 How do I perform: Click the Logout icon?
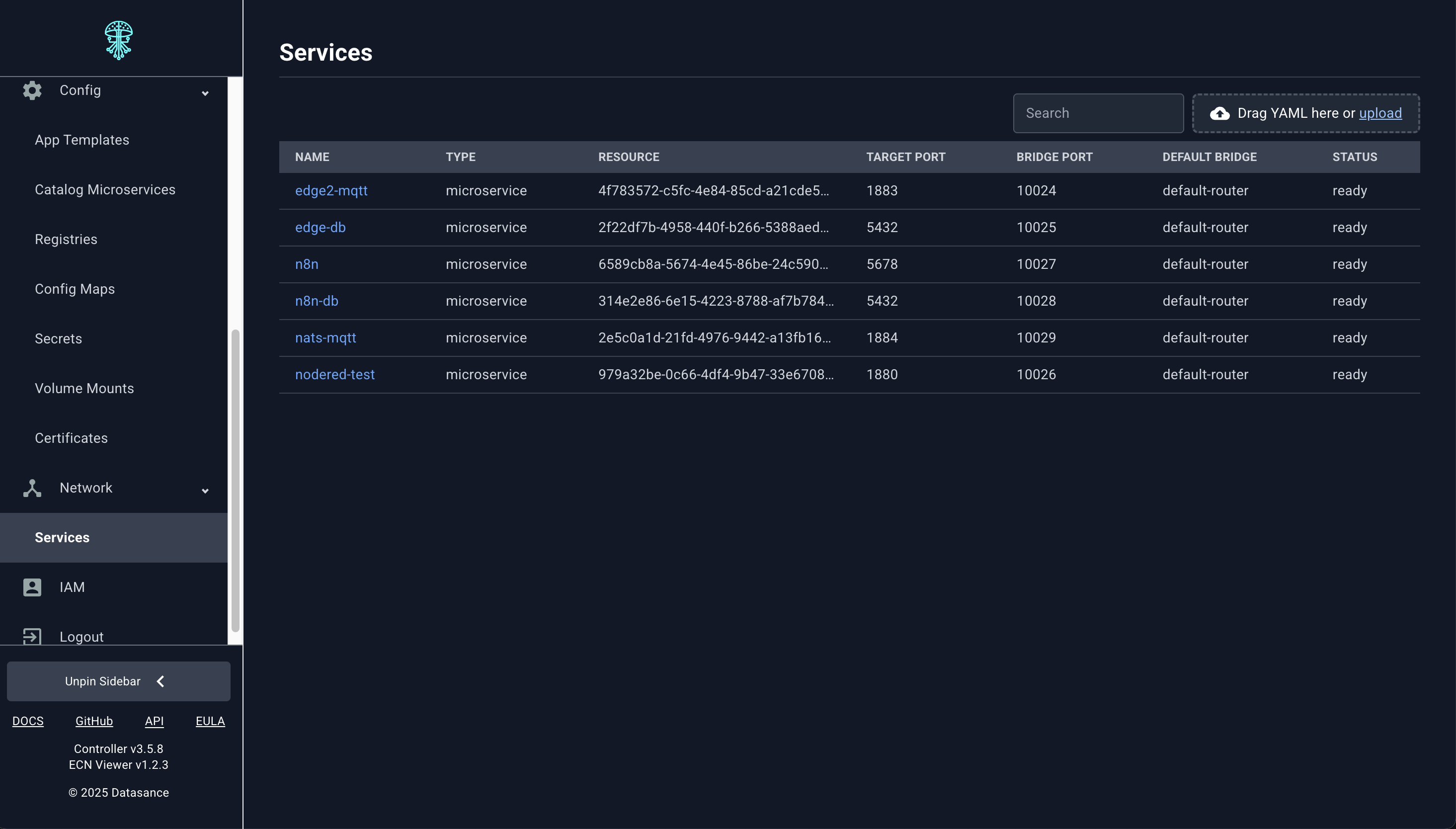click(x=32, y=636)
